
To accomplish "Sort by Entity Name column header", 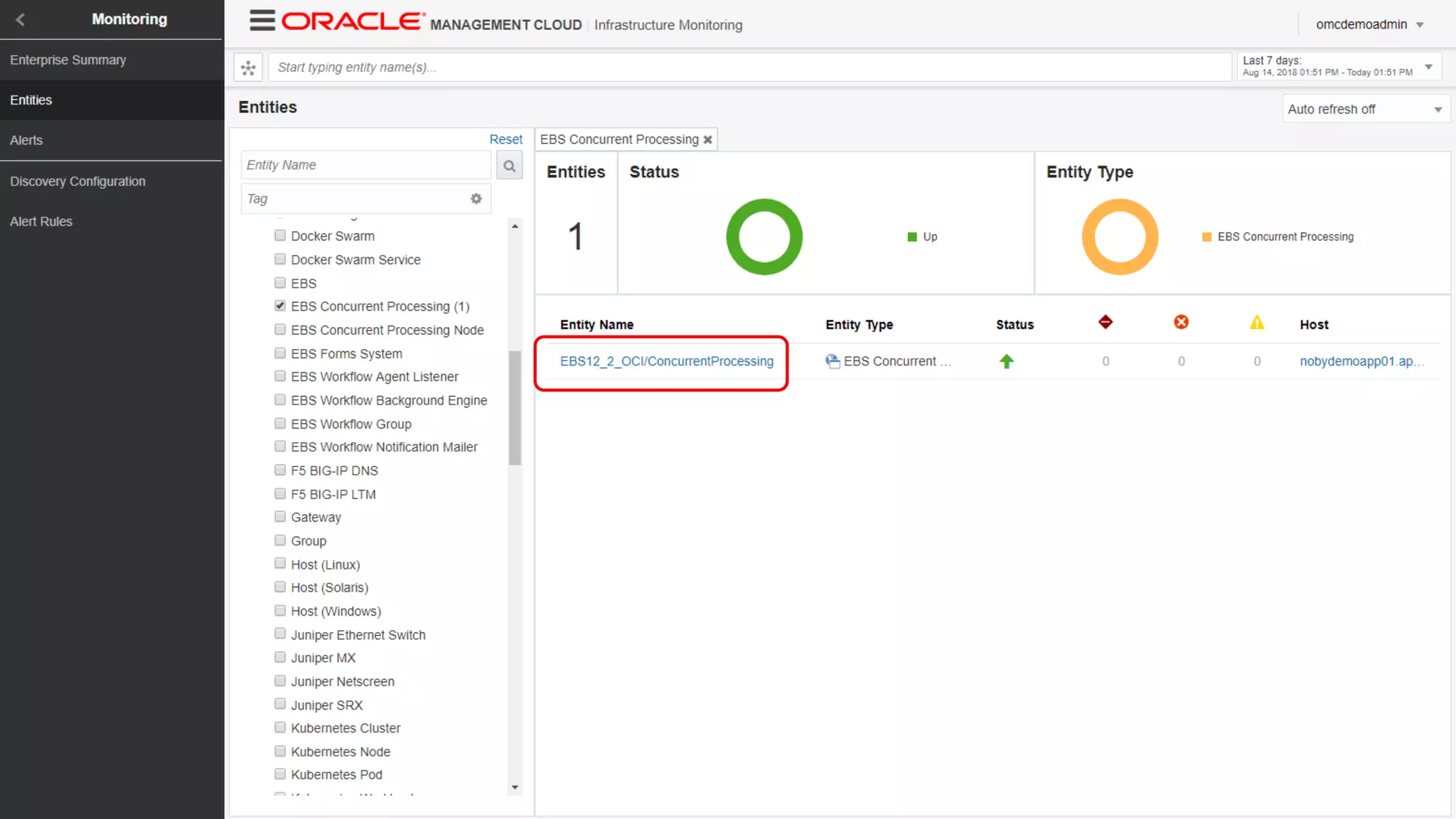I will click(x=596, y=324).
